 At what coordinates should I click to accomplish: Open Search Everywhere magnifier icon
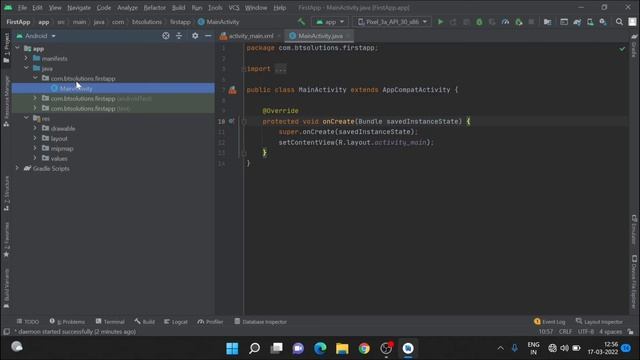pyautogui.click(x=619, y=22)
